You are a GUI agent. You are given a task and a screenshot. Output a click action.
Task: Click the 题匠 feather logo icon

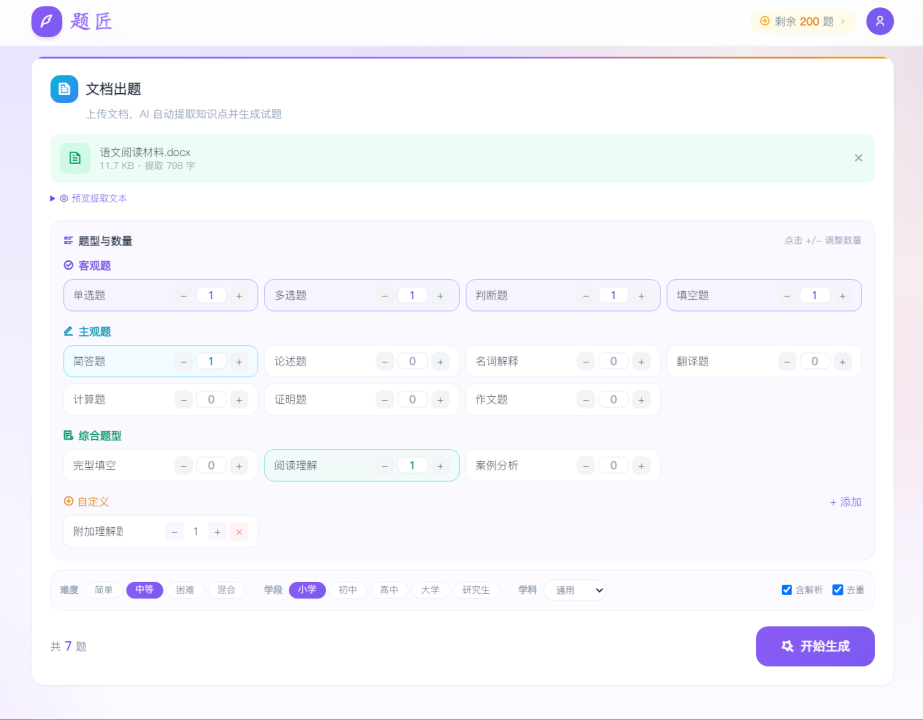47,21
